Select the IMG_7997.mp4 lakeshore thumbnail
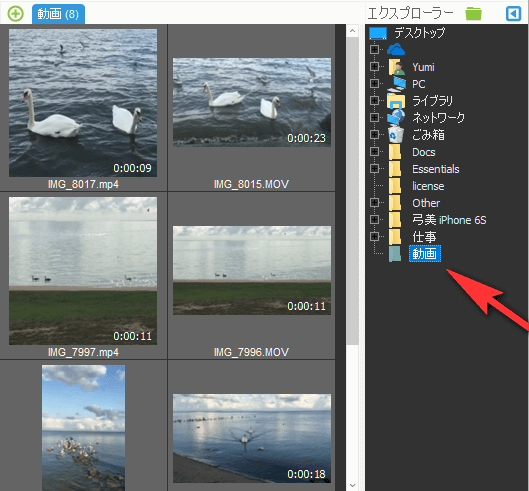This screenshot has width=529, height=491. coord(83,271)
